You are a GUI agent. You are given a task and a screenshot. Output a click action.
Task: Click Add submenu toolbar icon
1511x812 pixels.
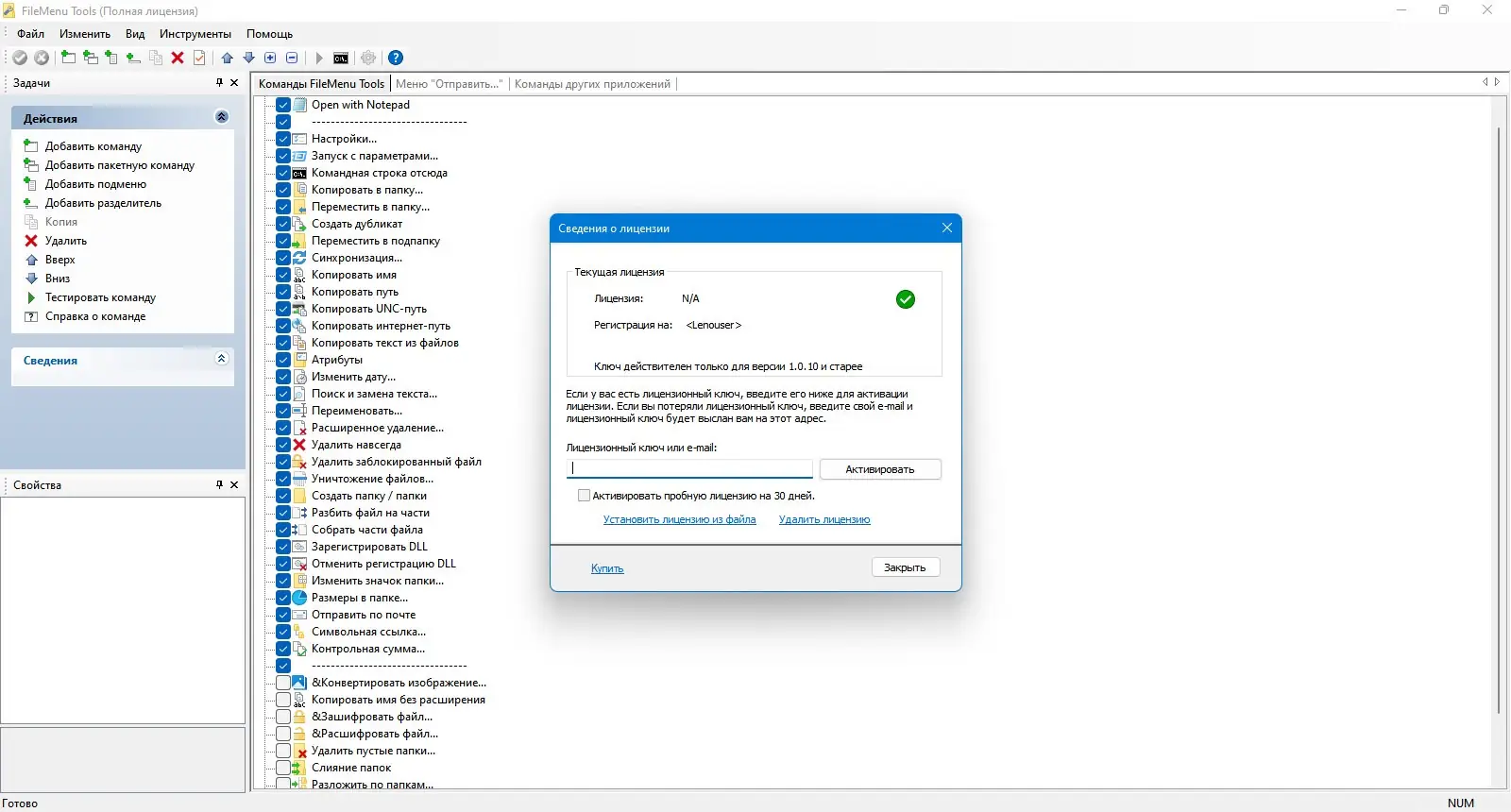(111, 58)
